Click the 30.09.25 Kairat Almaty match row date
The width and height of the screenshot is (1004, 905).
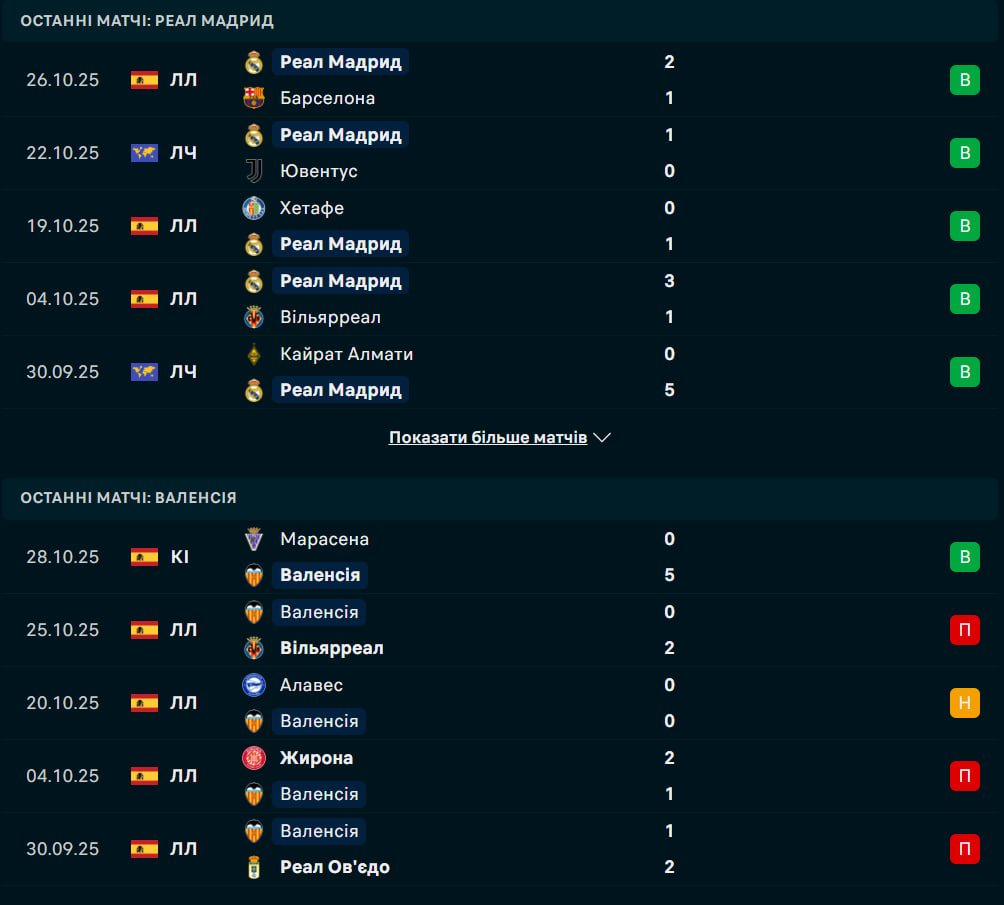(63, 372)
